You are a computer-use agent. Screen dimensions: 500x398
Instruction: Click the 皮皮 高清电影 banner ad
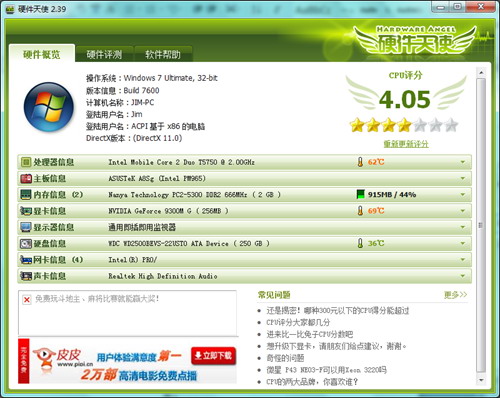click(127, 361)
